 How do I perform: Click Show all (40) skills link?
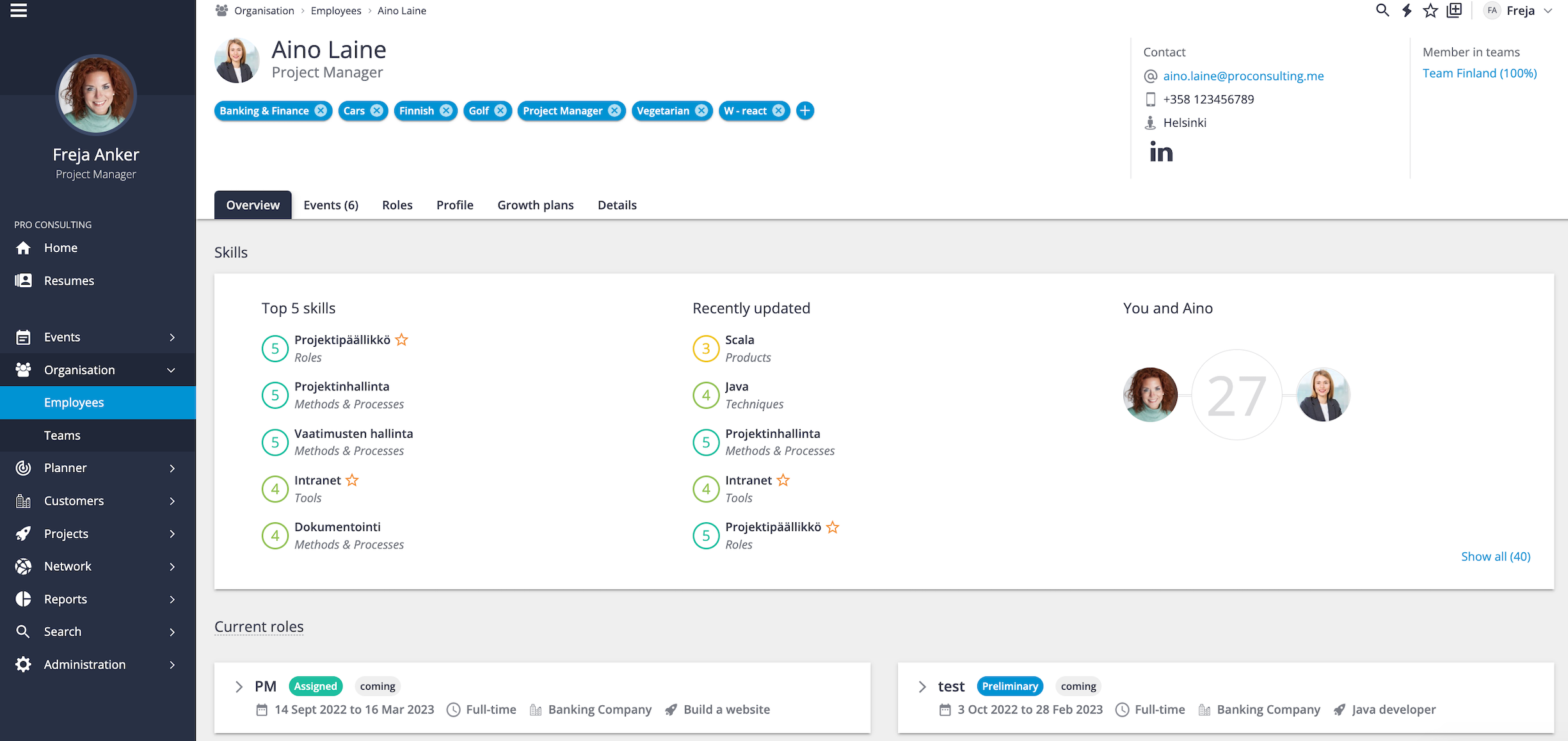click(1496, 556)
